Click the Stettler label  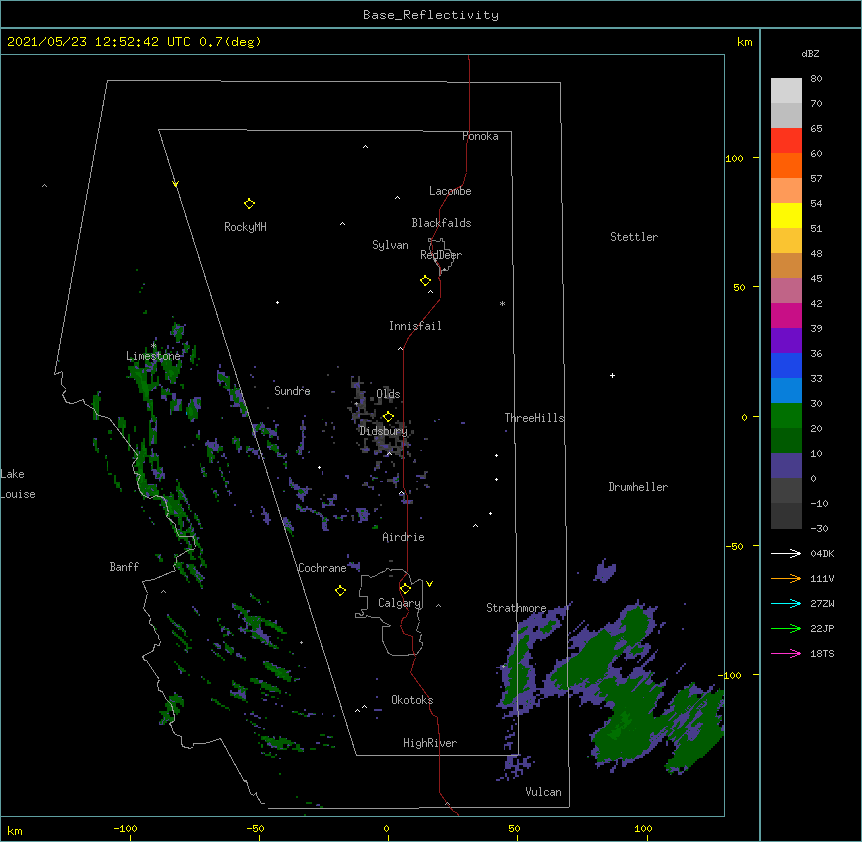click(634, 237)
